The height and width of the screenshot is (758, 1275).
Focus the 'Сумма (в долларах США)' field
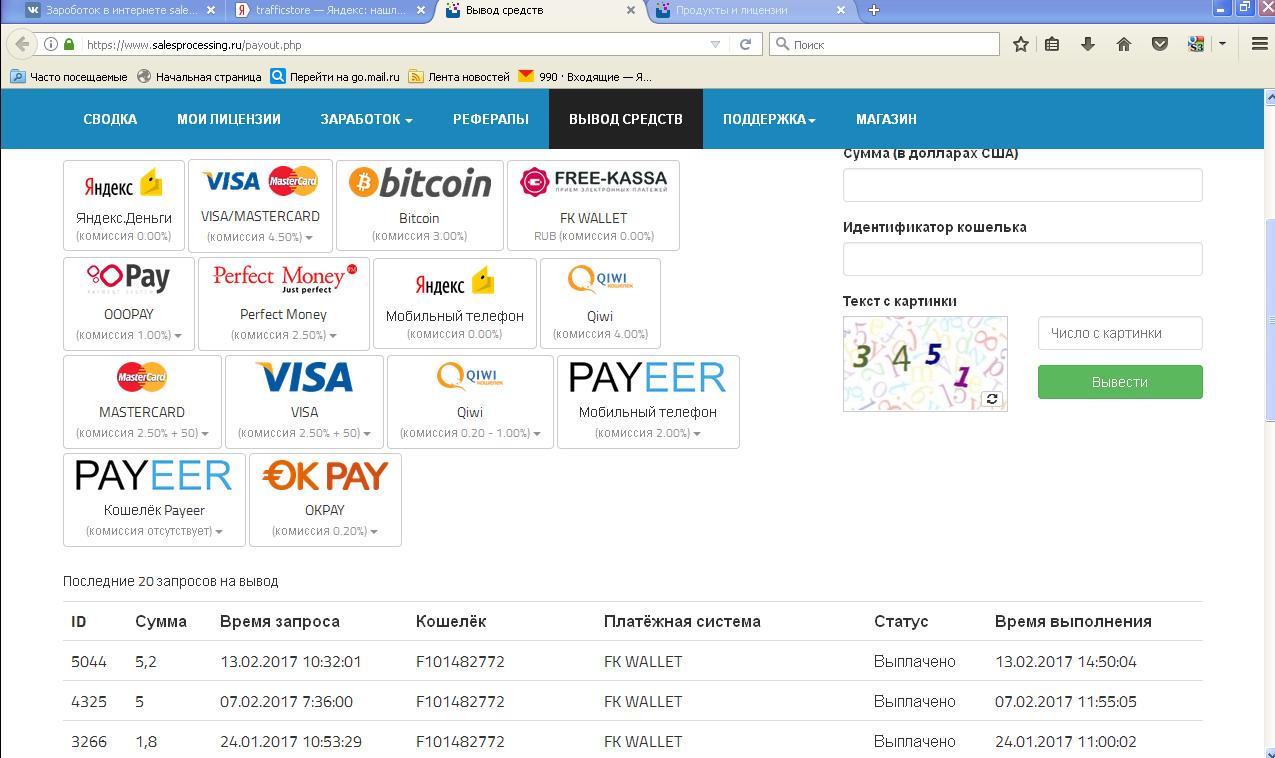1022,185
